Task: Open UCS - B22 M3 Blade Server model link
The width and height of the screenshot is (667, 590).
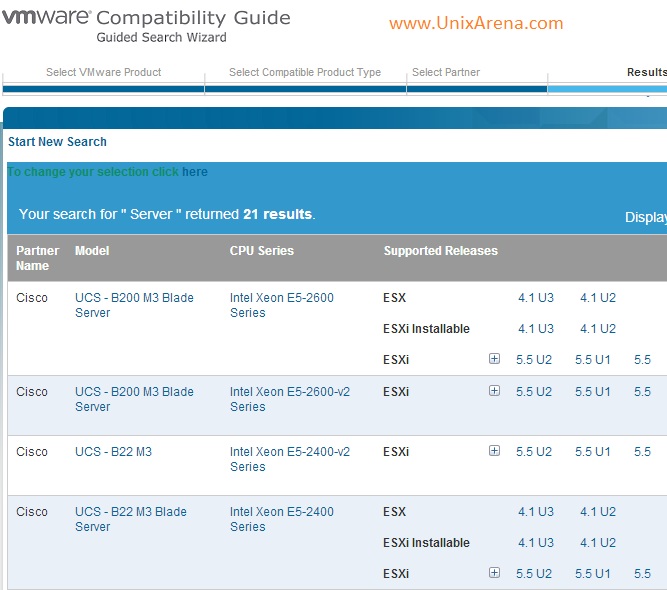Action: (131, 519)
